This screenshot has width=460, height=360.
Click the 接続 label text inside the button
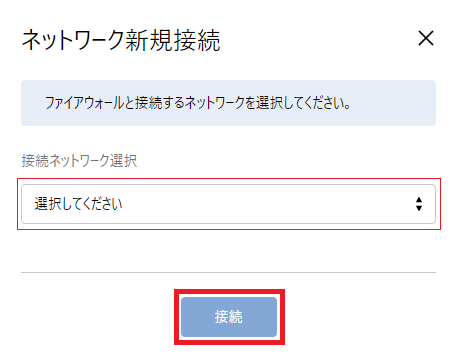tap(229, 317)
